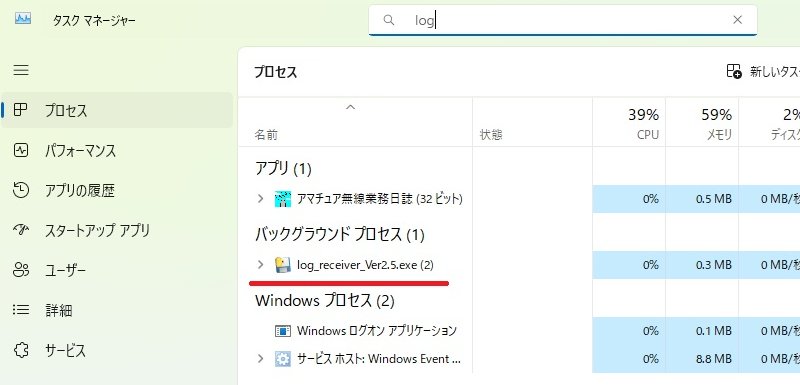Expand the サービス ホスト: Windows Event row
The height and width of the screenshot is (385, 800).
pos(260,358)
